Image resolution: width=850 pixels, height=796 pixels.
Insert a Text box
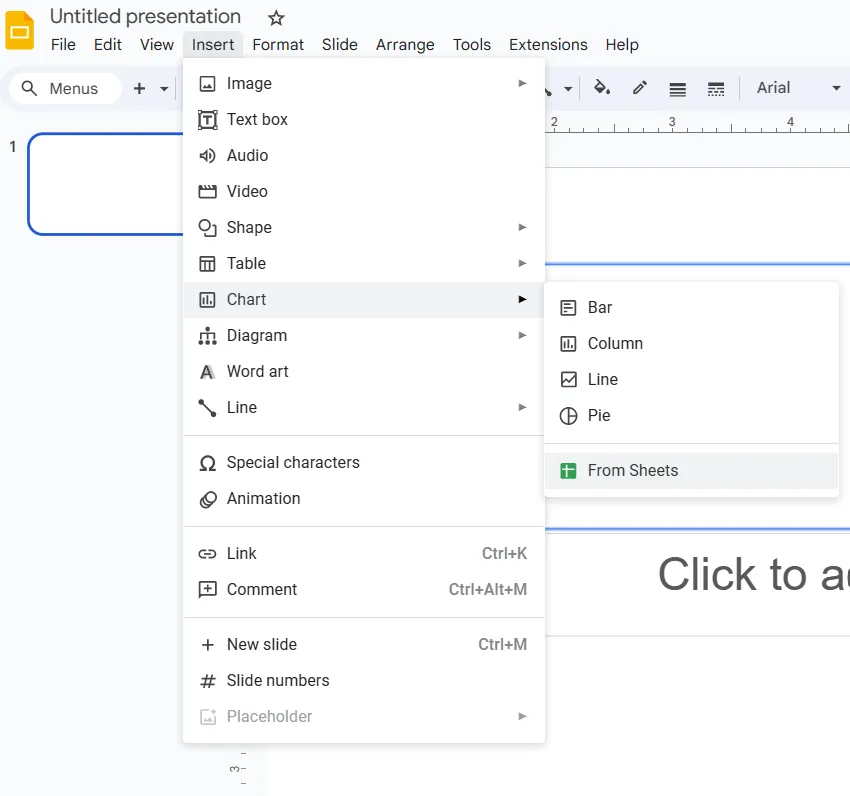[x=256, y=119]
